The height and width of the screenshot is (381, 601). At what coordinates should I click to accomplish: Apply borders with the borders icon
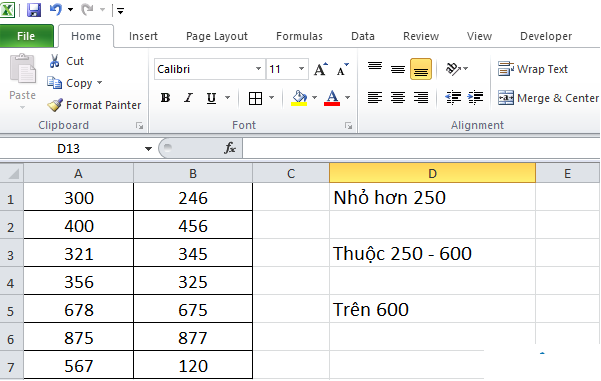255,99
